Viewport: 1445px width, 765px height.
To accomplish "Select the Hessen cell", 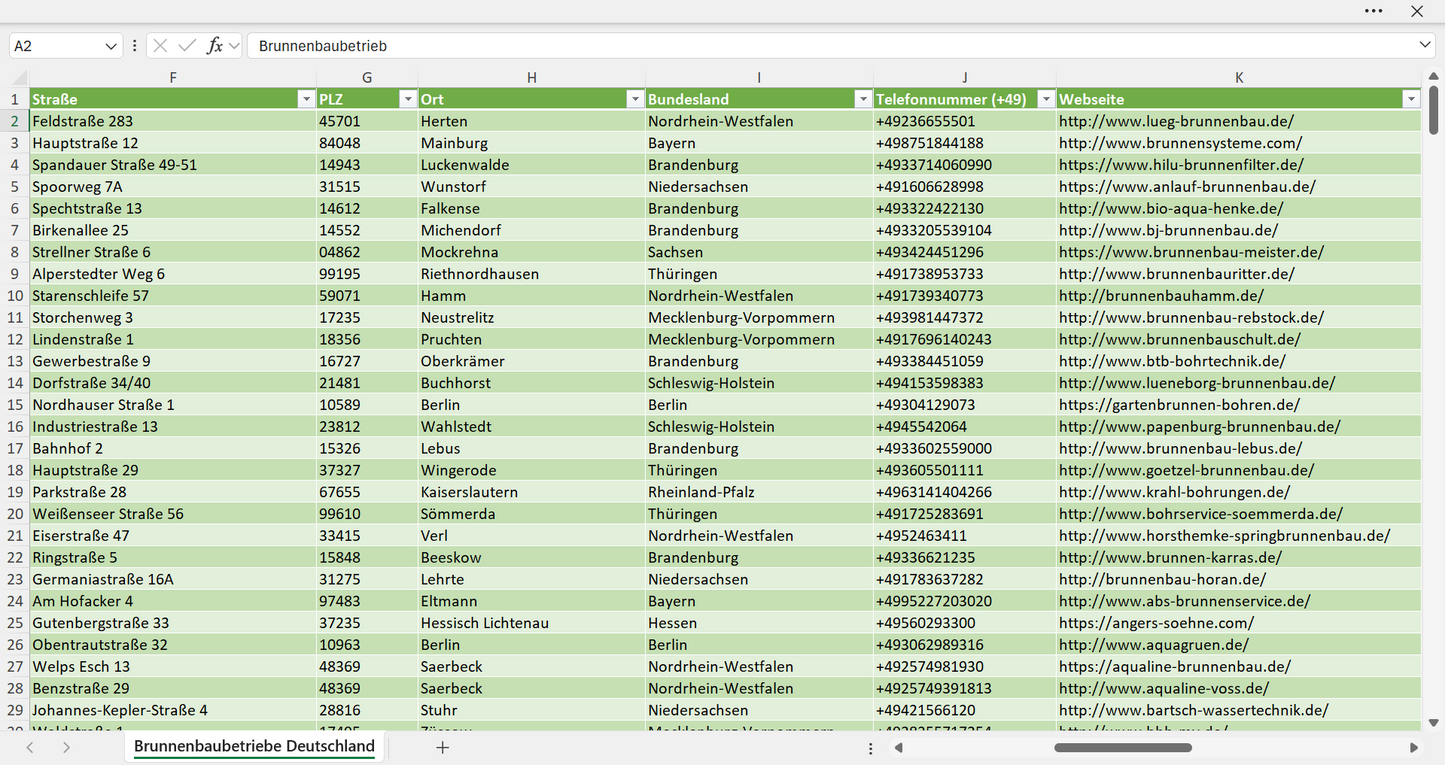I will pos(759,623).
